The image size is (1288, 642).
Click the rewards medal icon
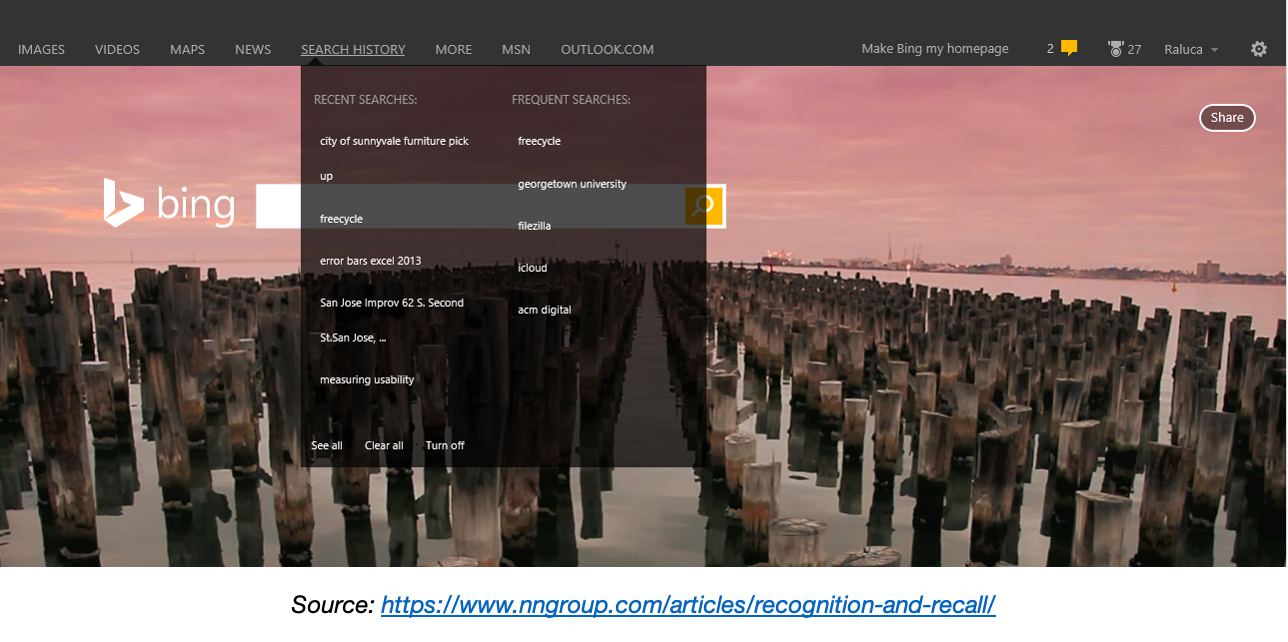(1115, 49)
